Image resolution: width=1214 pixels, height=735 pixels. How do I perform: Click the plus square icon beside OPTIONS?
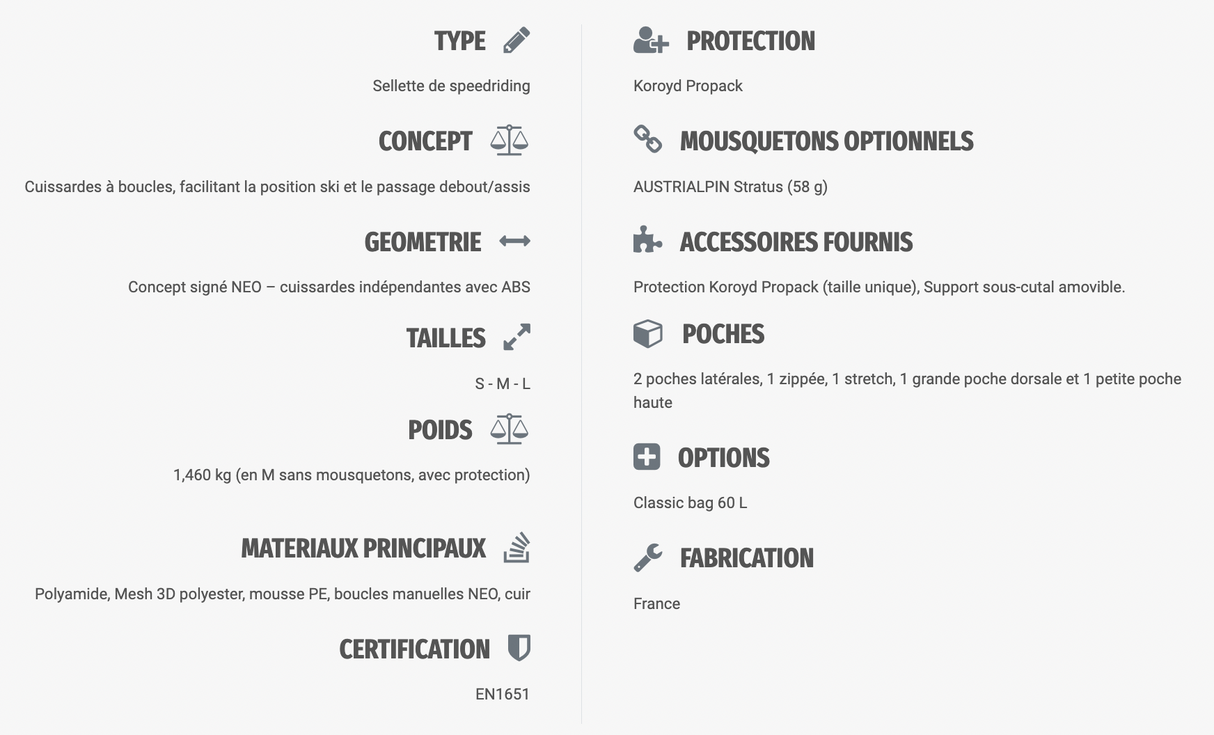pos(647,457)
